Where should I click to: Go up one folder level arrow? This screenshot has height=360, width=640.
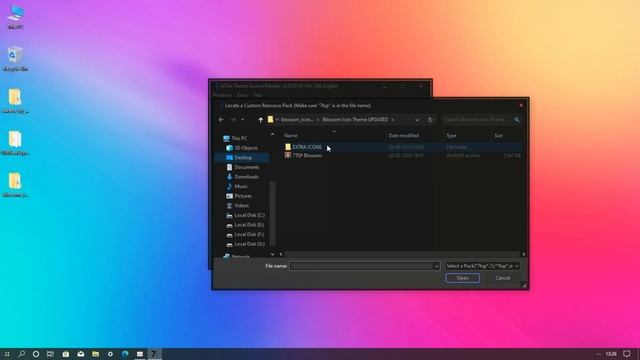[x=260, y=120]
